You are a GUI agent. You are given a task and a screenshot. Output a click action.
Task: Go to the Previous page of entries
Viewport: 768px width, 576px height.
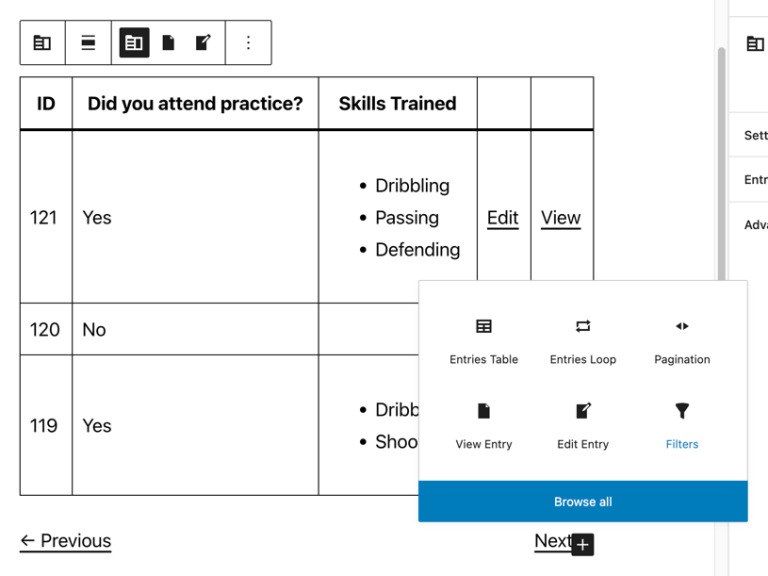(x=66, y=541)
